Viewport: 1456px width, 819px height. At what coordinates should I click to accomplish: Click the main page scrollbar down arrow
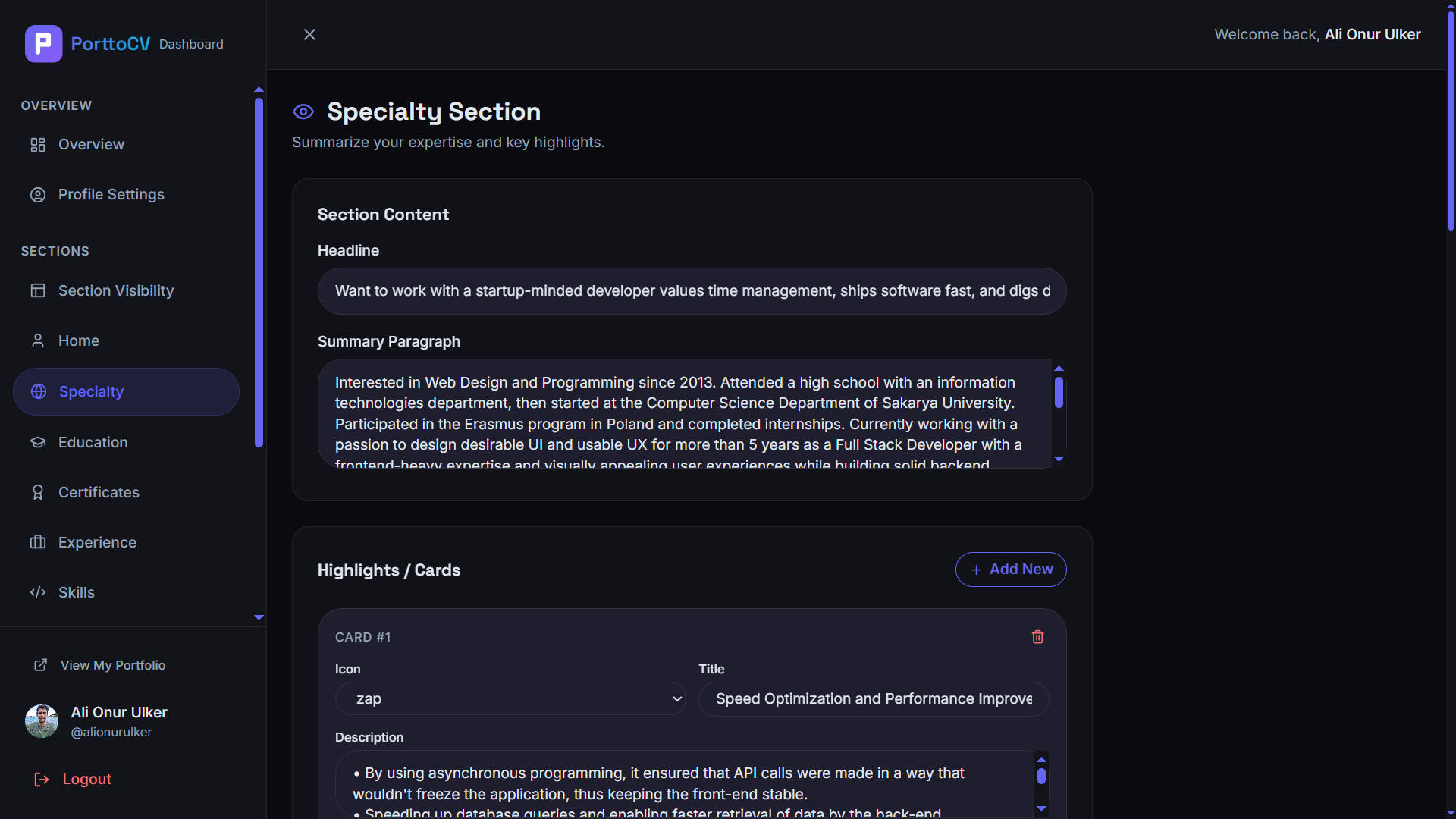pyautogui.click(x=1451, y=813)
